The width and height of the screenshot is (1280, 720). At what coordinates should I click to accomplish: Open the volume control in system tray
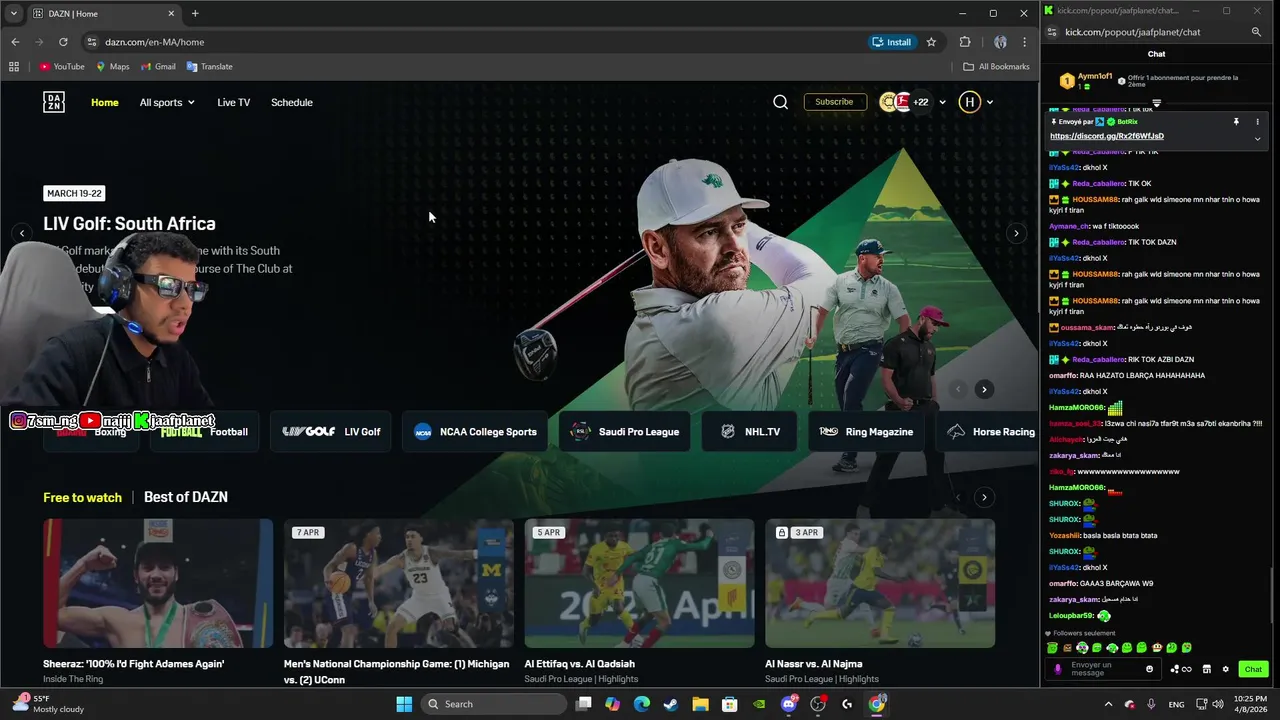1218,704
